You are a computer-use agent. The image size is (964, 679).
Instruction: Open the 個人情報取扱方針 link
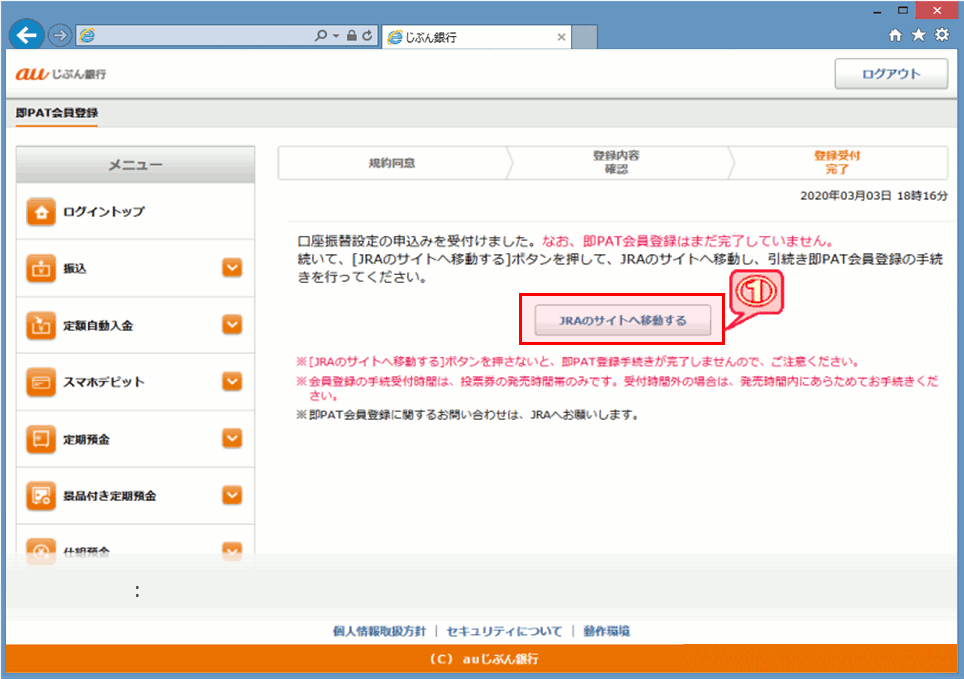pos(379,631)
